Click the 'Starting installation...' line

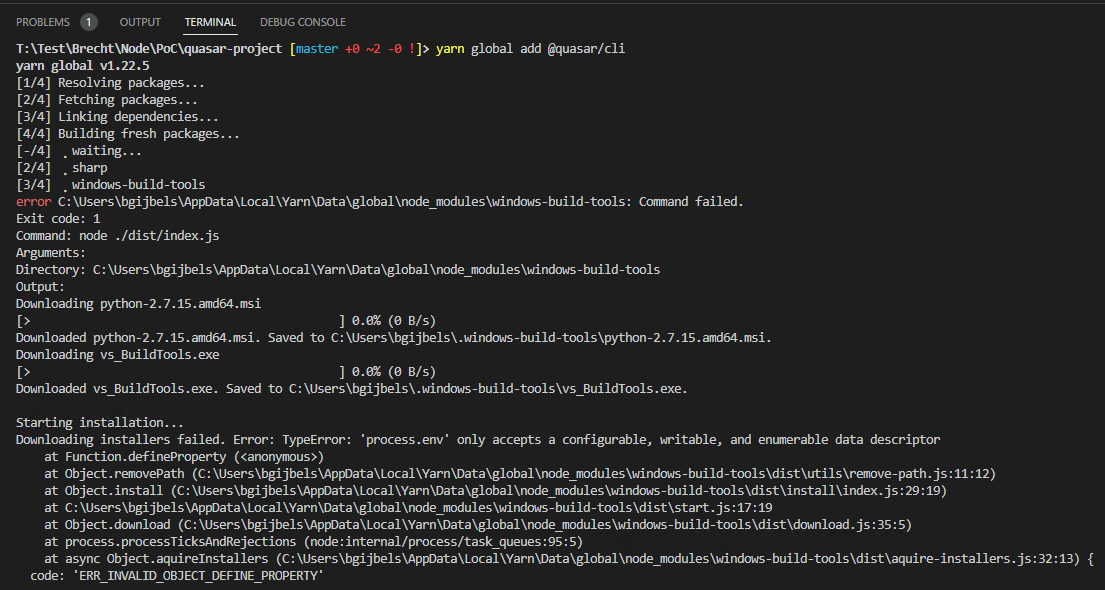pyautogui.click(x=99, y=422)
